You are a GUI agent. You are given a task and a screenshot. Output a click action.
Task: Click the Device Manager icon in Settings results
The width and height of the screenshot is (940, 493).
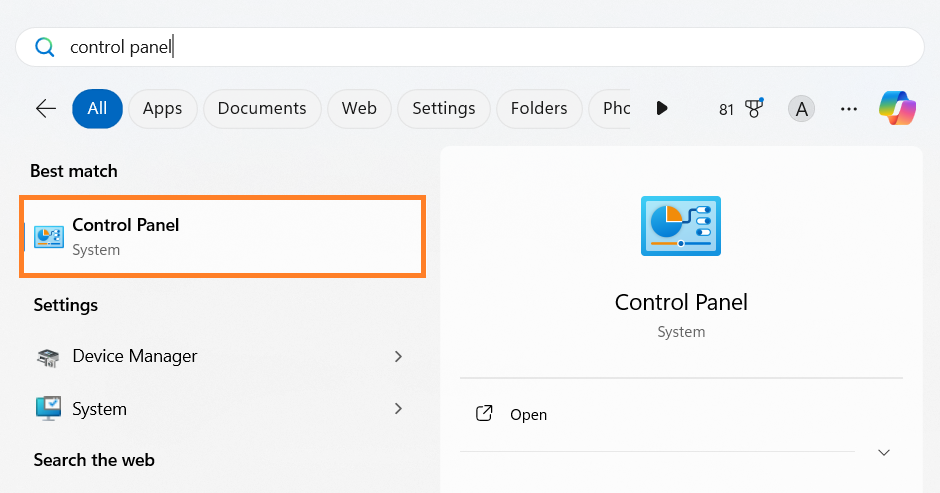[48, 357]
